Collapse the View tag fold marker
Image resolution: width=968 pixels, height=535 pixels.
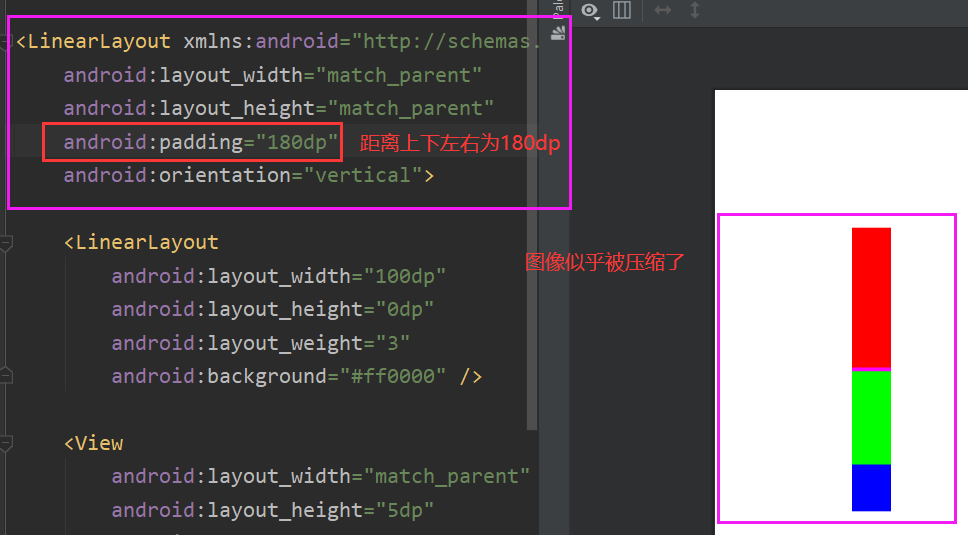tap(6, 443)
